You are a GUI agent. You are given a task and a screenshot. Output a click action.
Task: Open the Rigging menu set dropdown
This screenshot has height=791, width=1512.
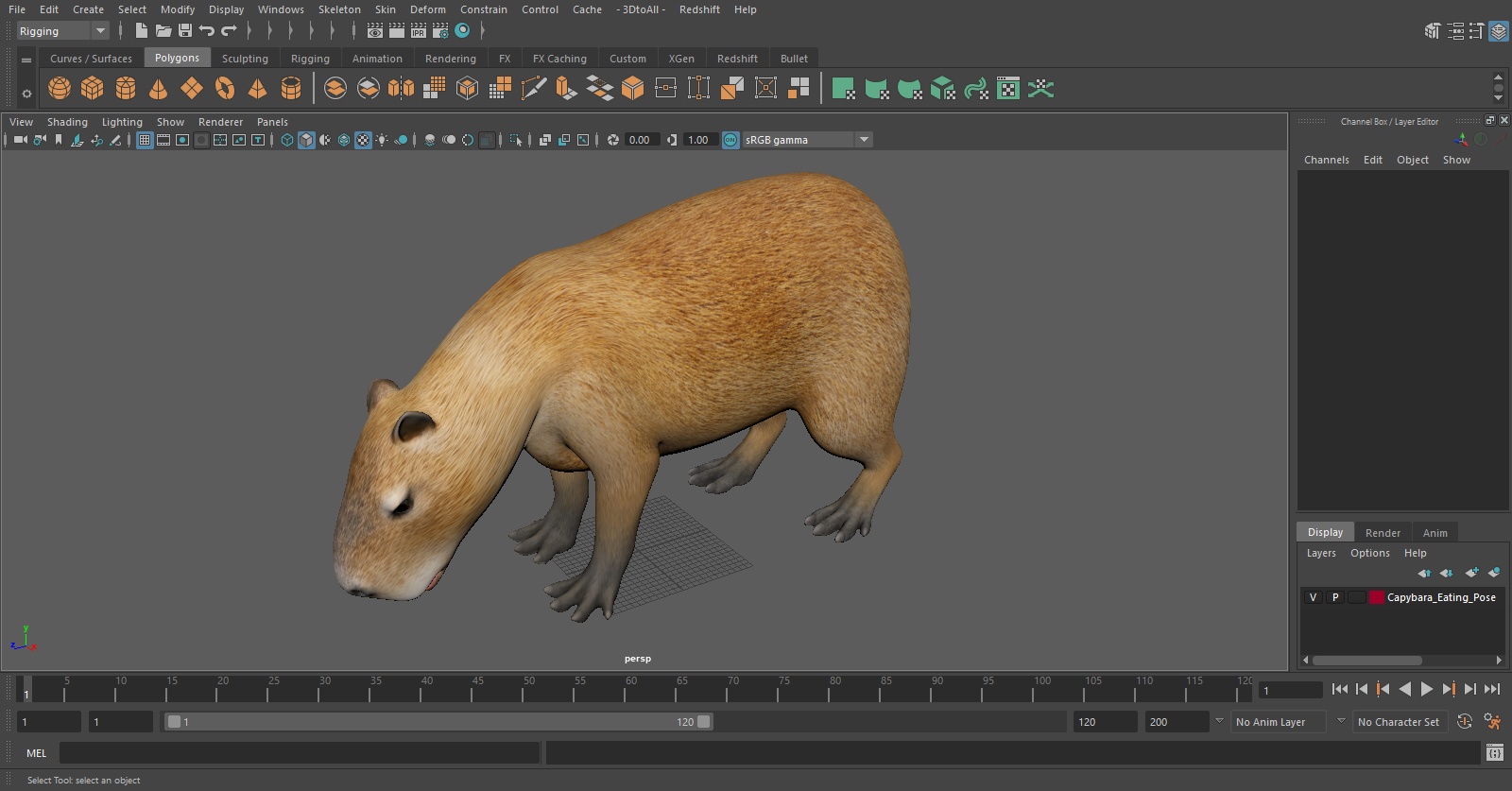(63, 31)
